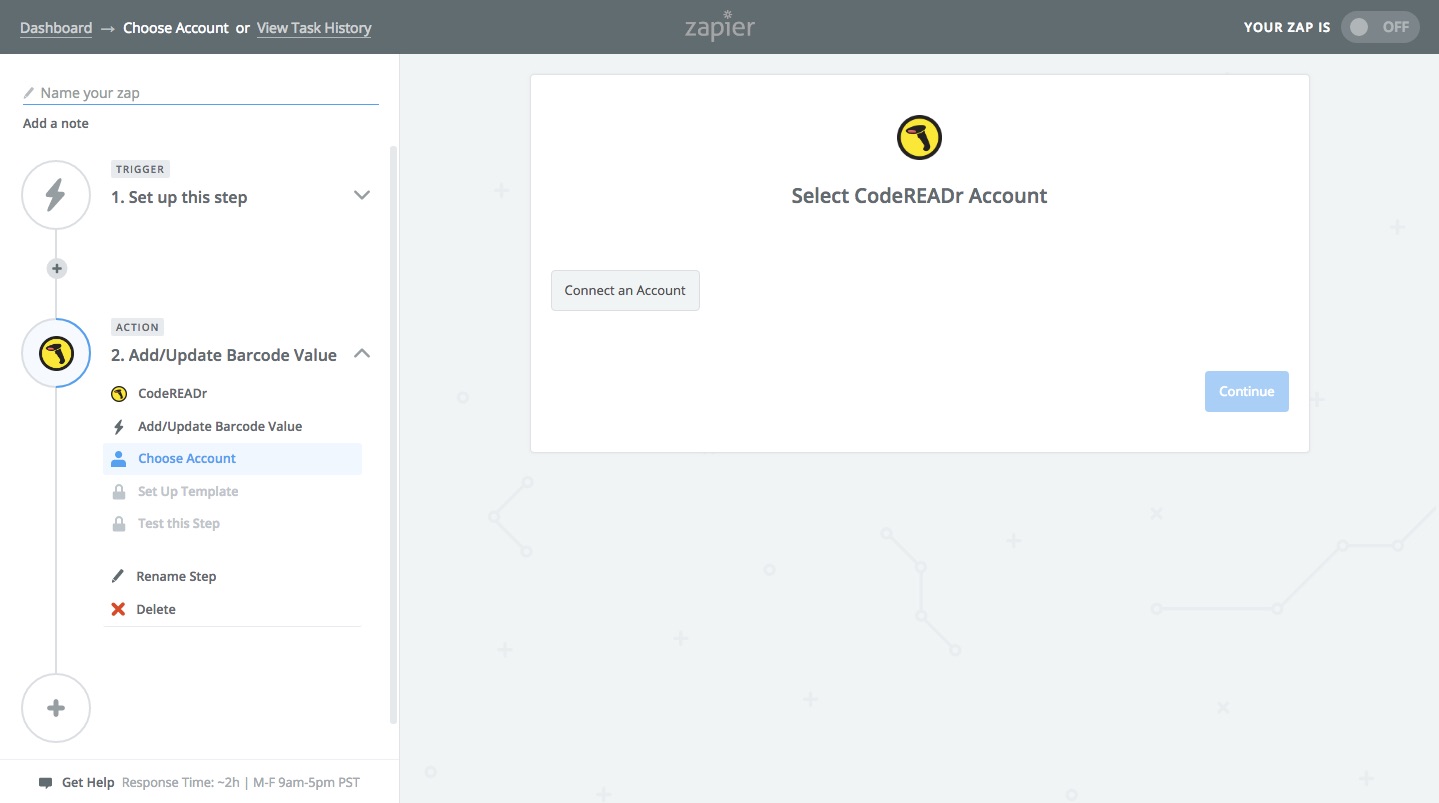
Task: Click Get Help link at bottom
Action: [88, 783]
